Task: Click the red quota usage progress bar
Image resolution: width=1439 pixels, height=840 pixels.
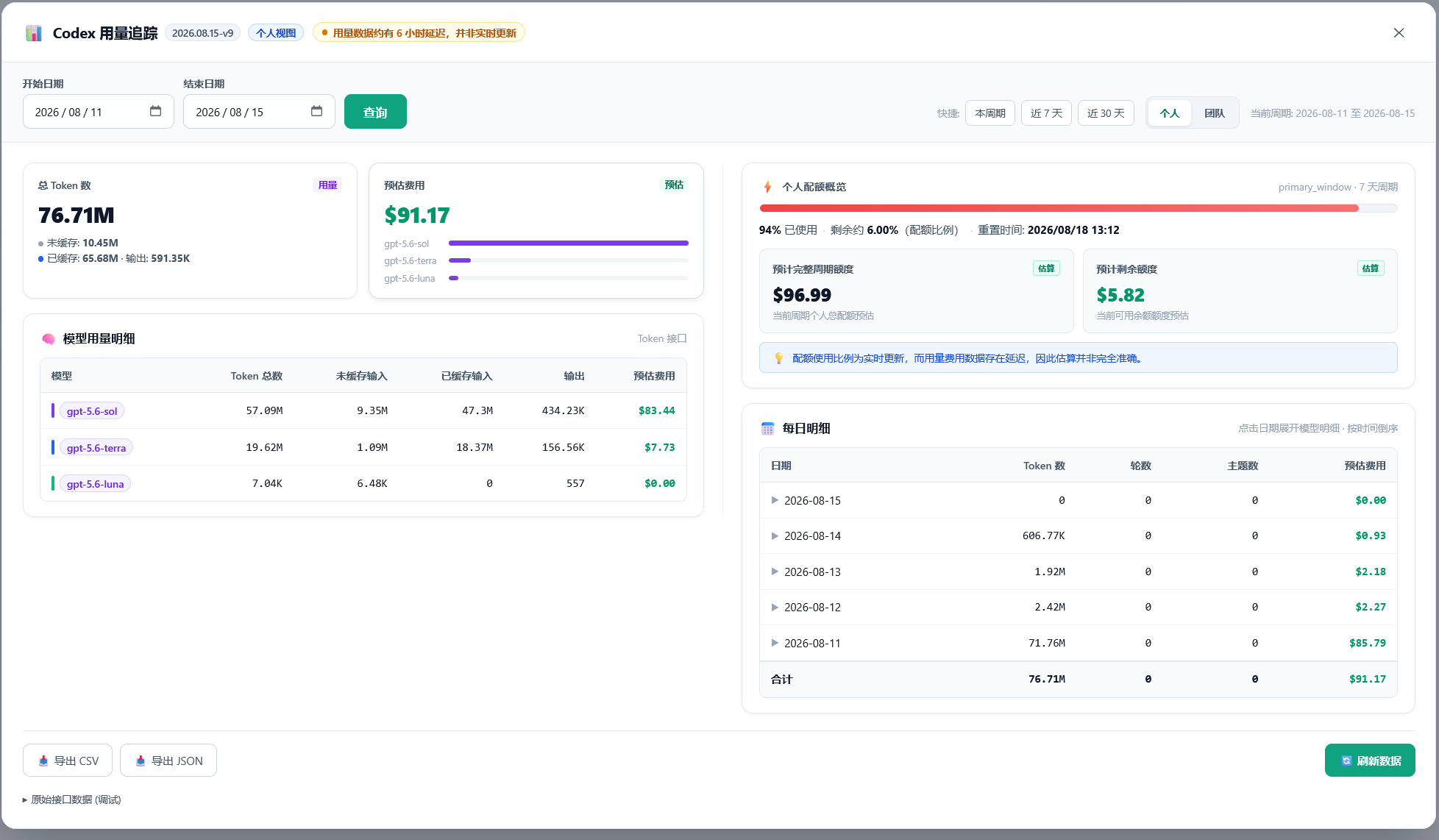Action: [1078, 208]
